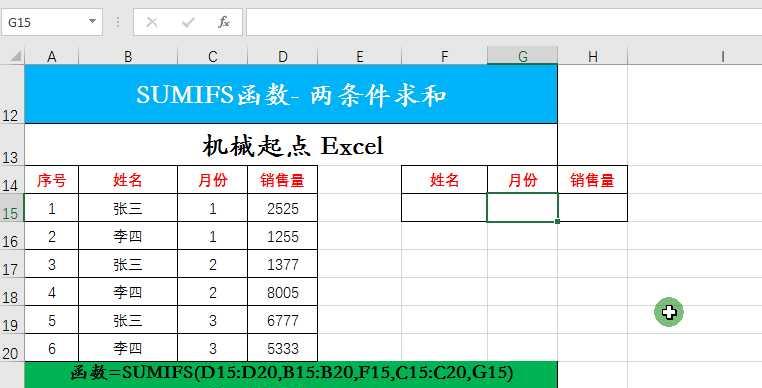Select column H header

pyautogui.click(x=592, y=56)
